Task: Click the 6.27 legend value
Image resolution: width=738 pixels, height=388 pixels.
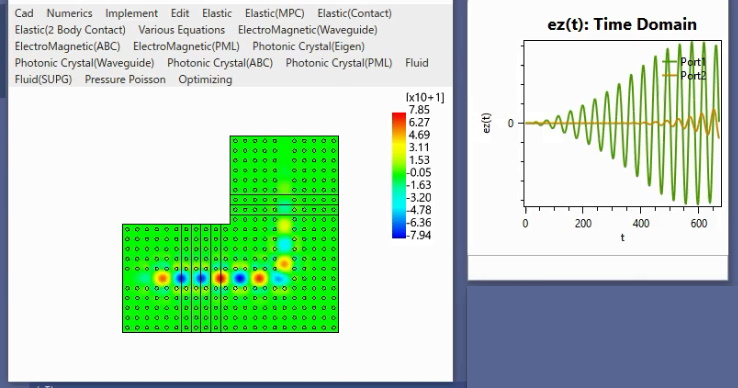Action: tap(419, 122)
